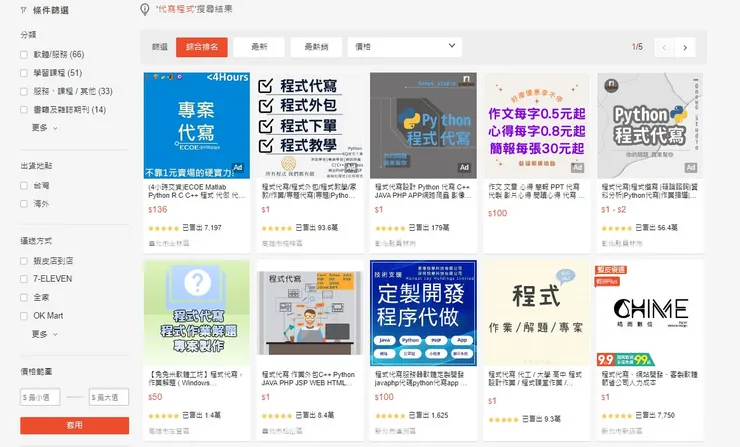Click the star rating above the 1,625 count
Screen dimensions: 740x447
pyautogui.click(x=390, y=416)
